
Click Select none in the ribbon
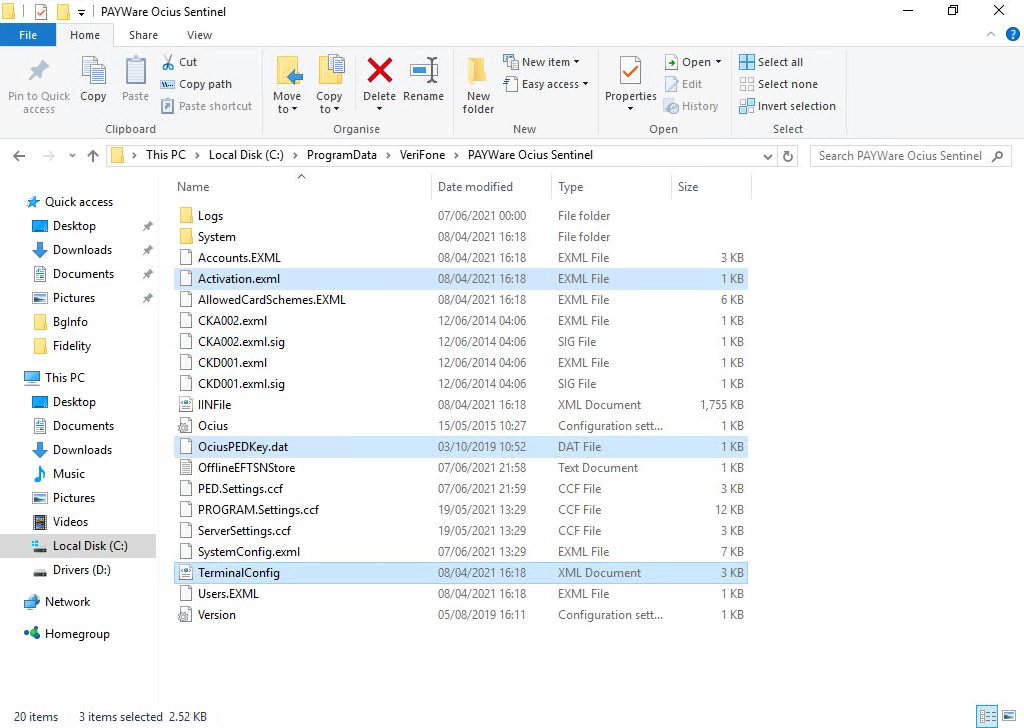778,84
